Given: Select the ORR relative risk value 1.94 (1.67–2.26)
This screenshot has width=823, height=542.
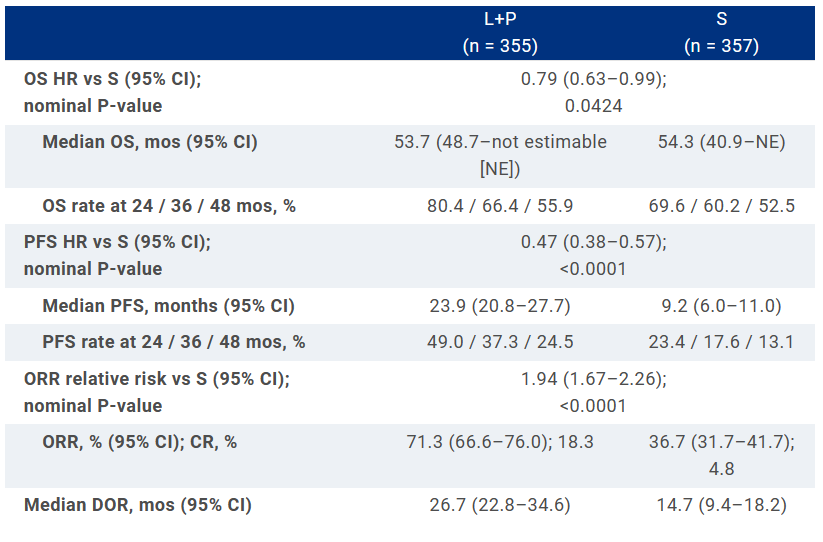Looking at the screenshot, I should click(593, 380).
